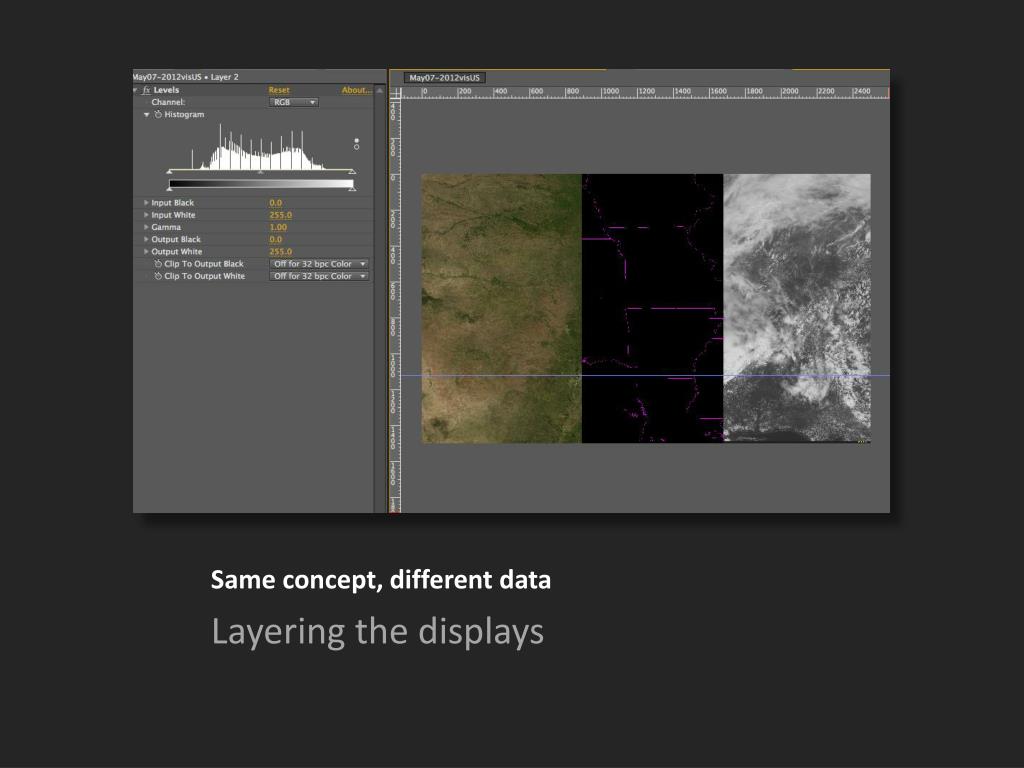1024x768 pixels.
Task: Click the Input White value 255.0
Action: [x=280, y=215]
